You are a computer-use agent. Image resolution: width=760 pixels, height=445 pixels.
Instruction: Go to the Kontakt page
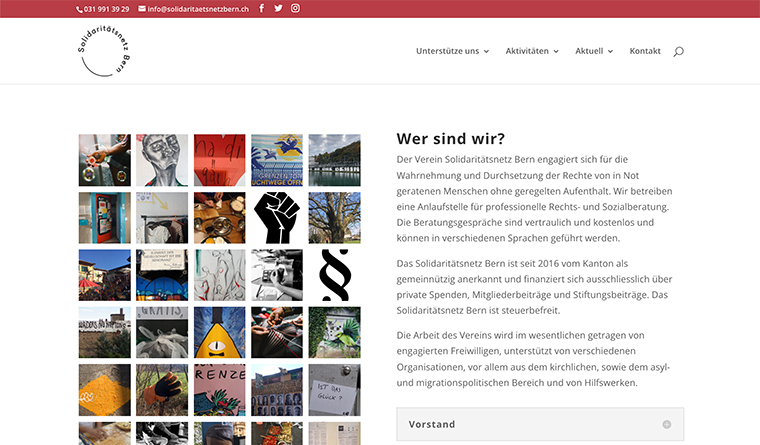[x=645, y=51]
